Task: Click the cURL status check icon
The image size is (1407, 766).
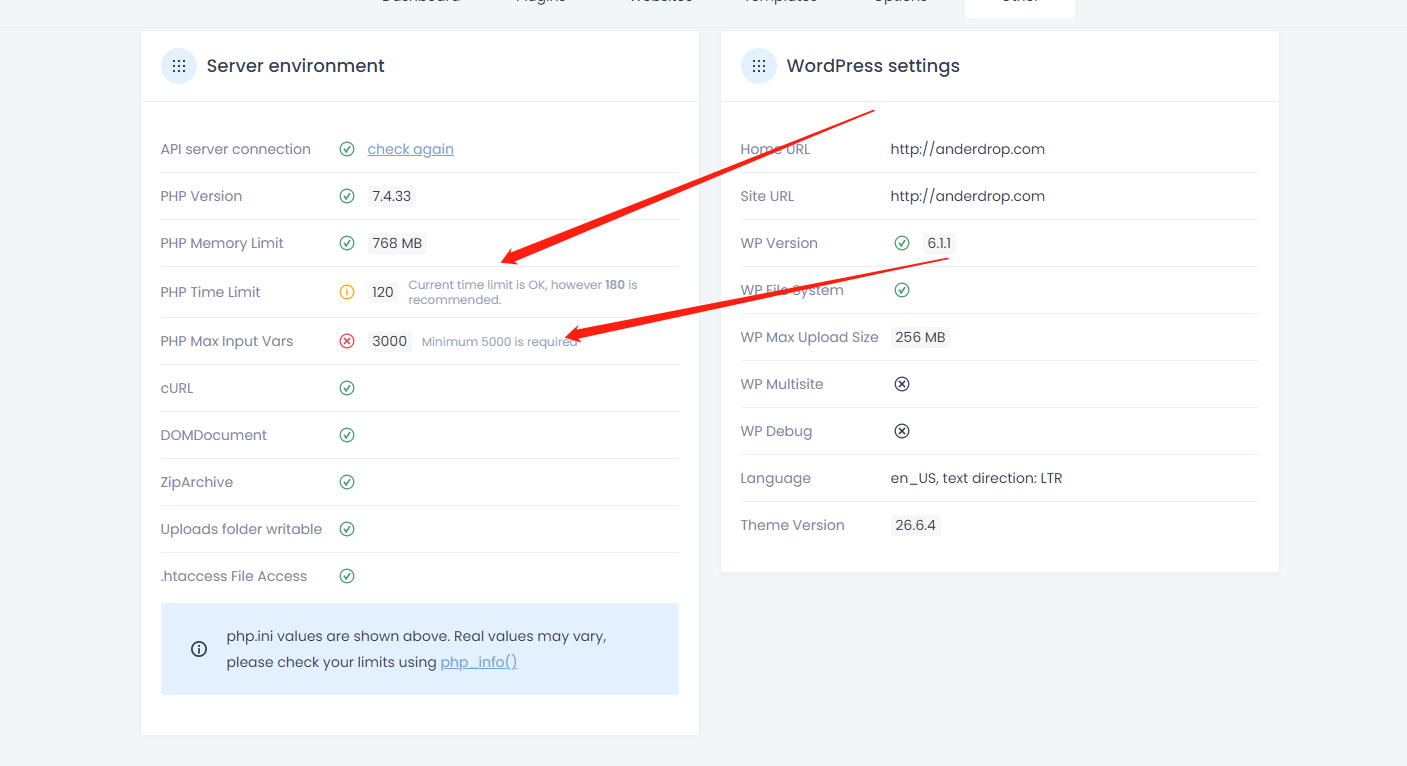Action: [x=347, y=388]
